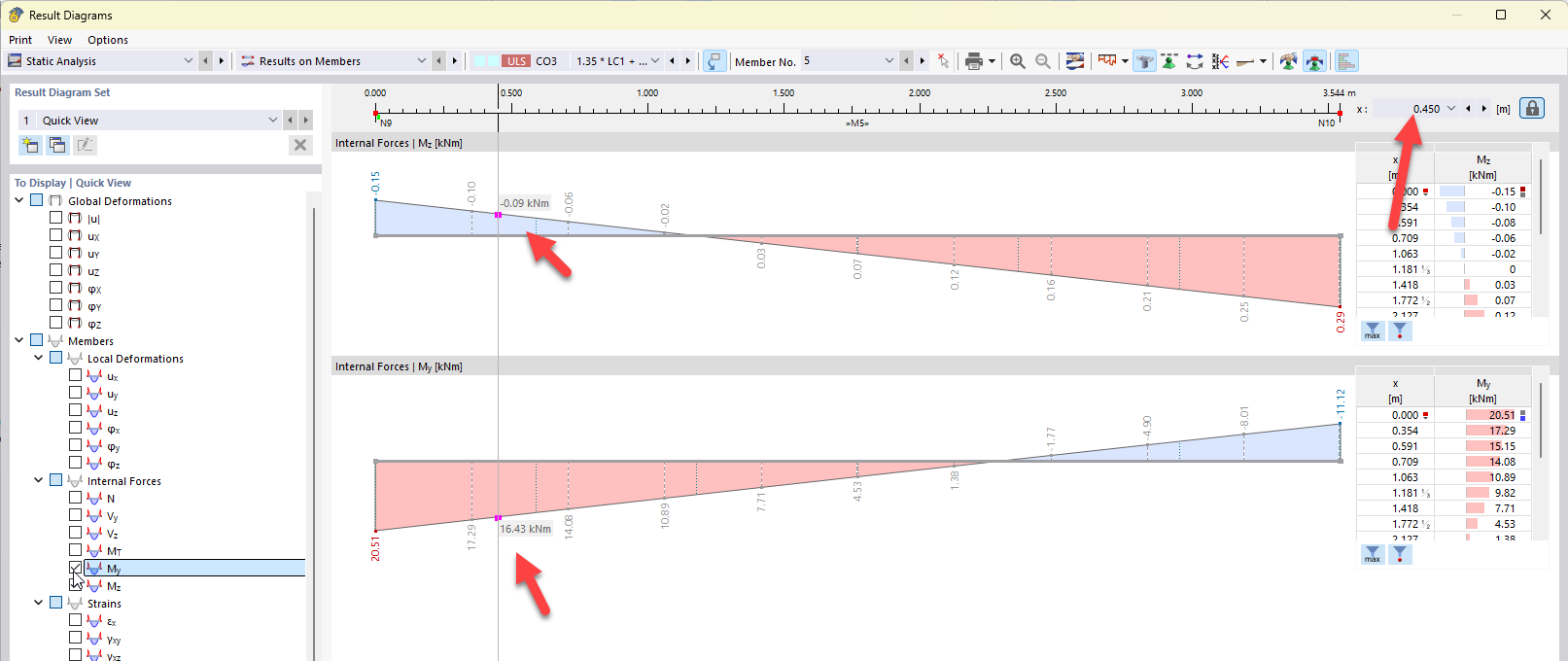1568x661 pixels.
Task: Toggle the lock icon beside x position
Action: pyautogui.click(x=1532, y=108)
